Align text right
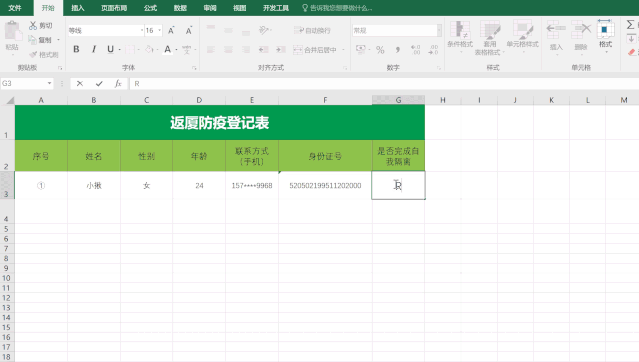639x362 pixels. tap(246, 50)
